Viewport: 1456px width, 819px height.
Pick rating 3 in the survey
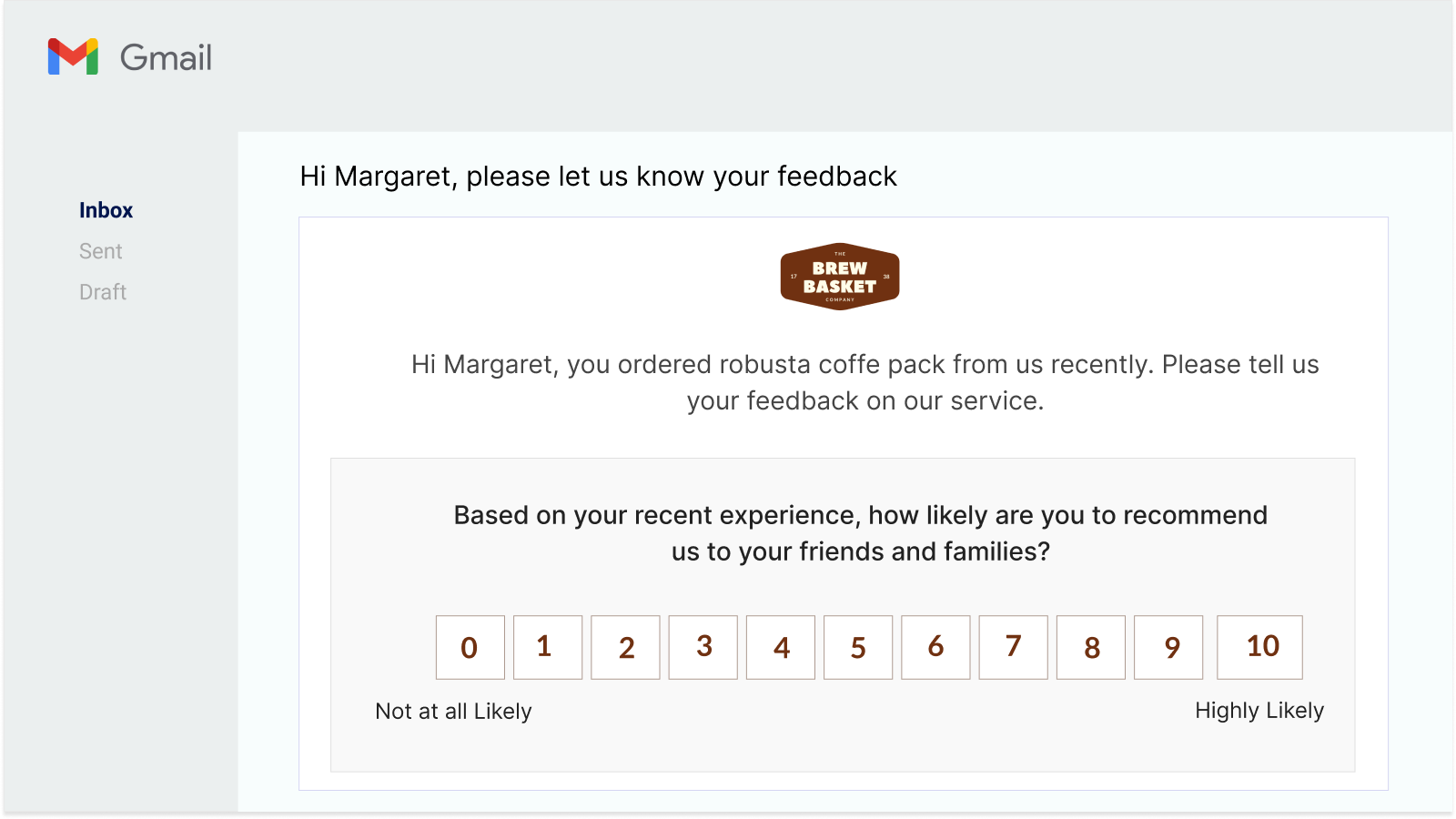pos(703,647)
